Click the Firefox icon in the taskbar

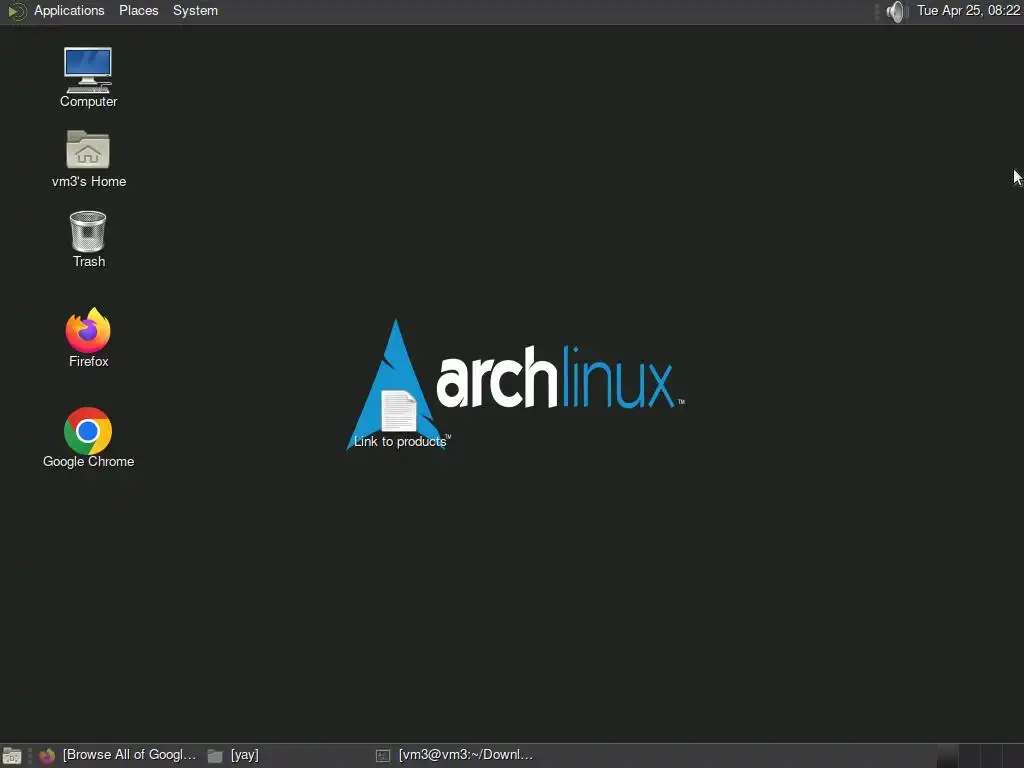pyautogui.click(x=46, y=756)
